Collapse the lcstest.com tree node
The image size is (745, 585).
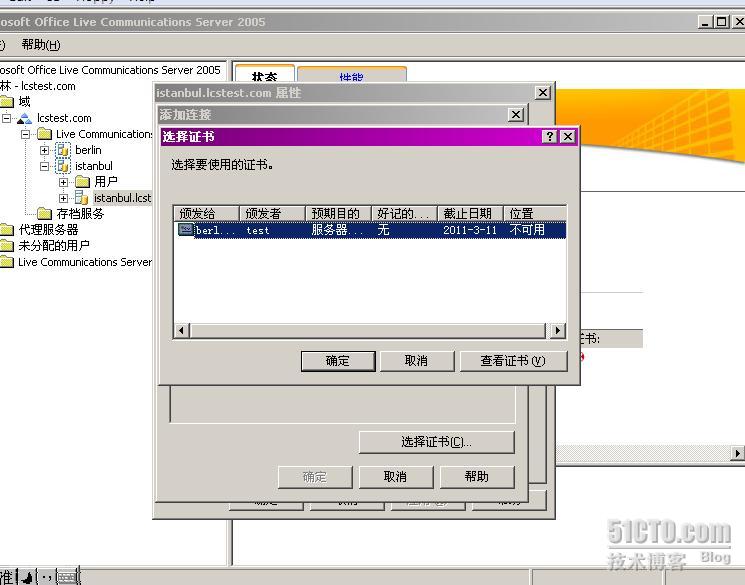click(6, 118)
